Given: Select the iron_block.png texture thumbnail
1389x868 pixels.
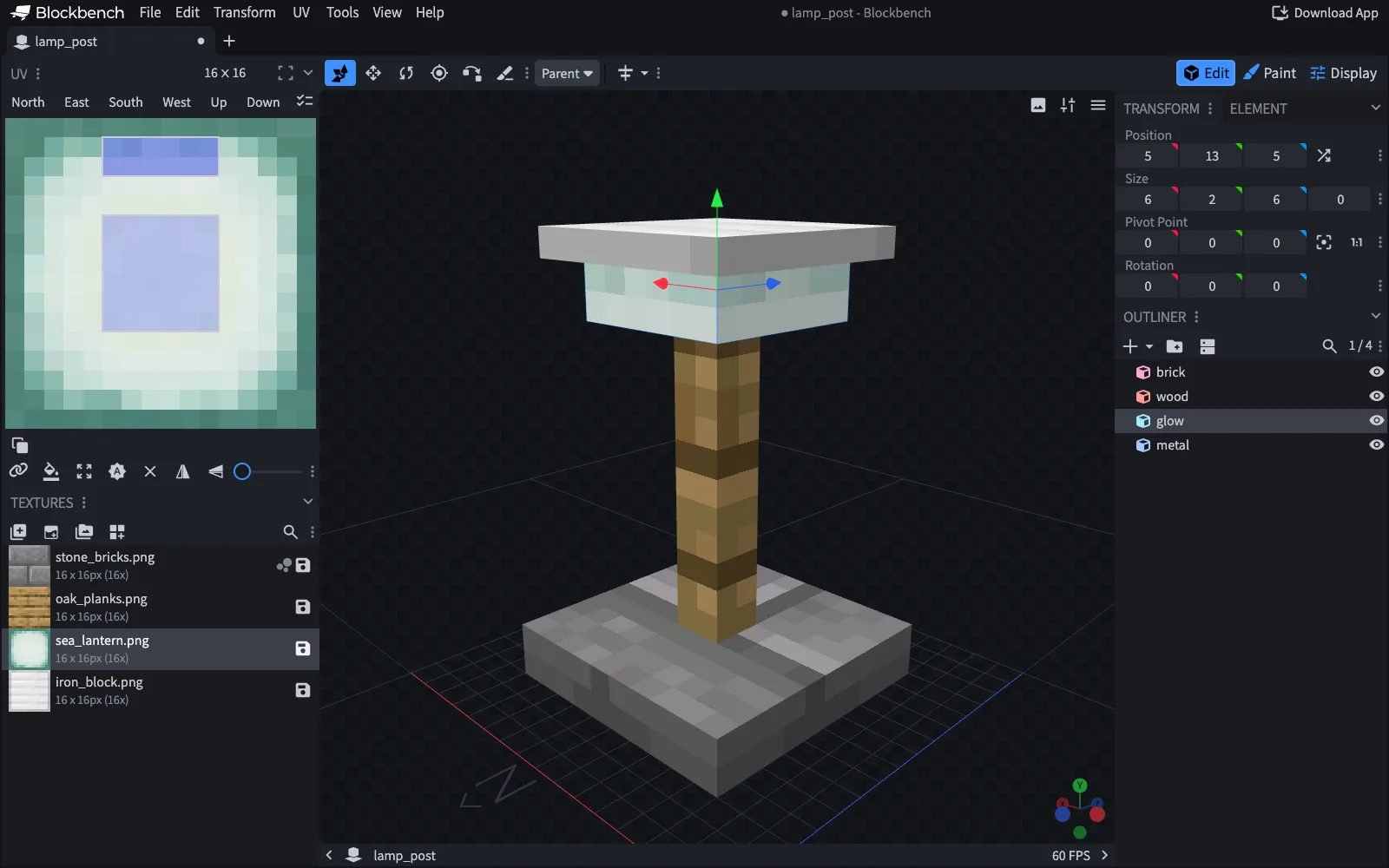Looking at the screenshot, I should (x=30, y=691).
